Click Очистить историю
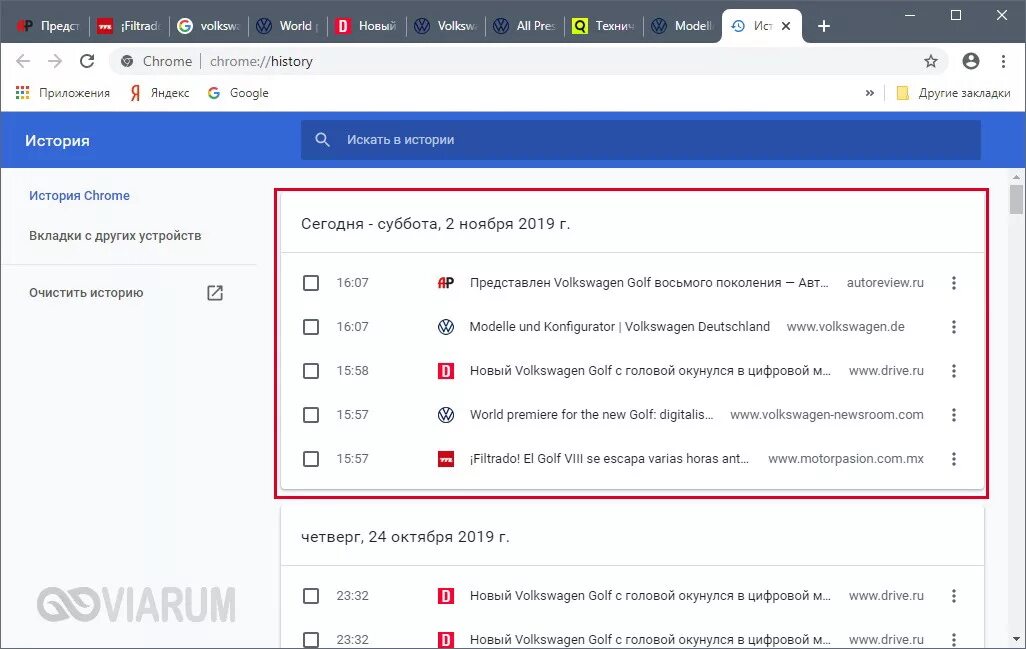 (x=86, y=292)
